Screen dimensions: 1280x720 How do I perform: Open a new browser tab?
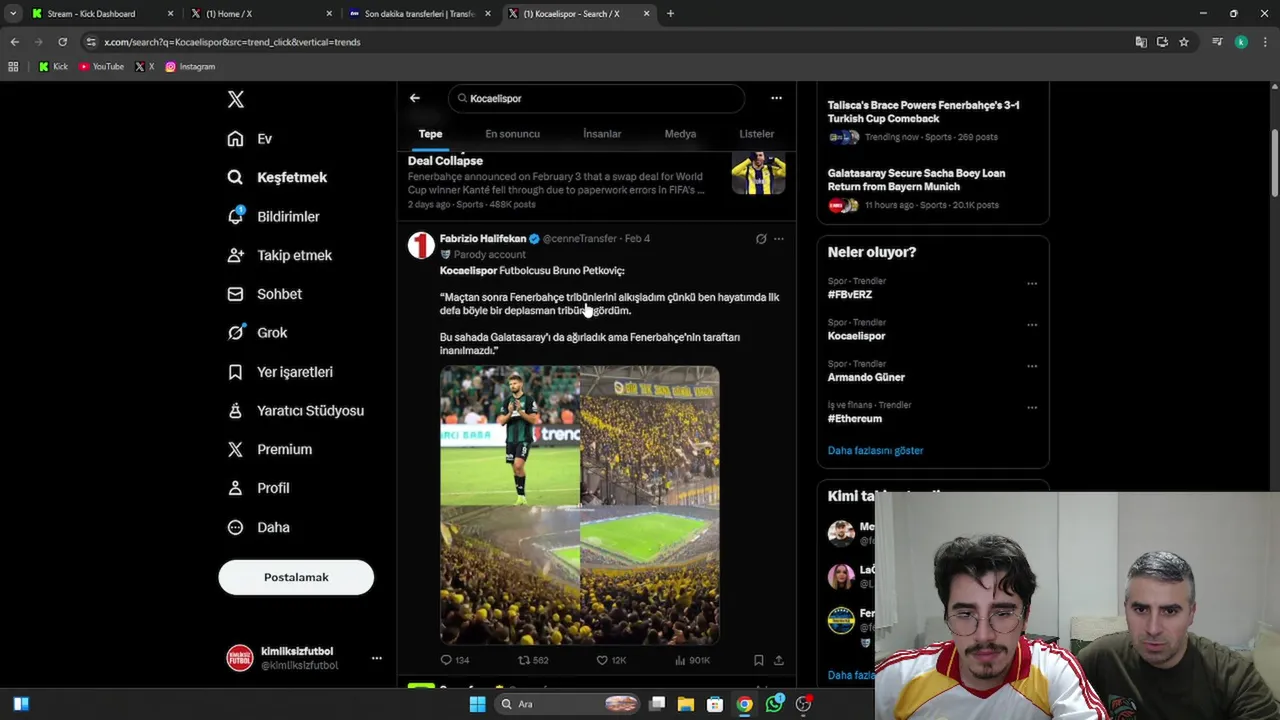pyautogui.click(x=670, y=14)
